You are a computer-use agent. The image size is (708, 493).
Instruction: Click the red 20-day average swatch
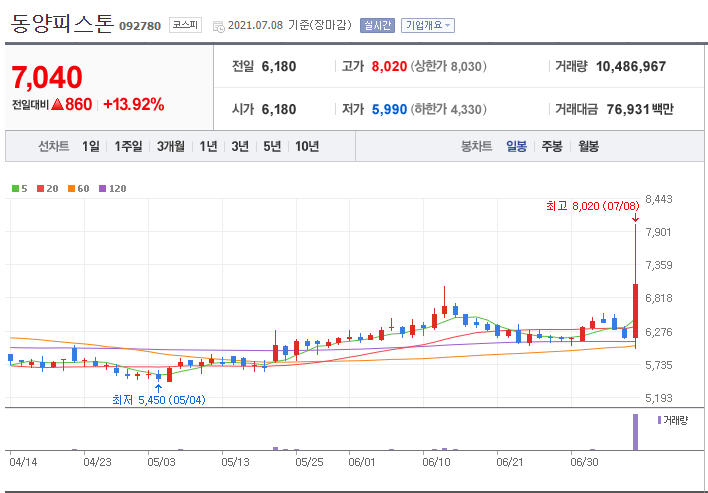pos(41,189)
